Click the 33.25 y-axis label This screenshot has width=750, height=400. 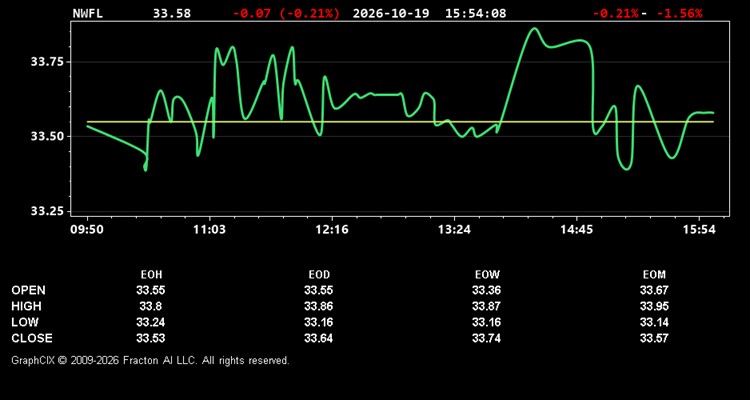46,211
